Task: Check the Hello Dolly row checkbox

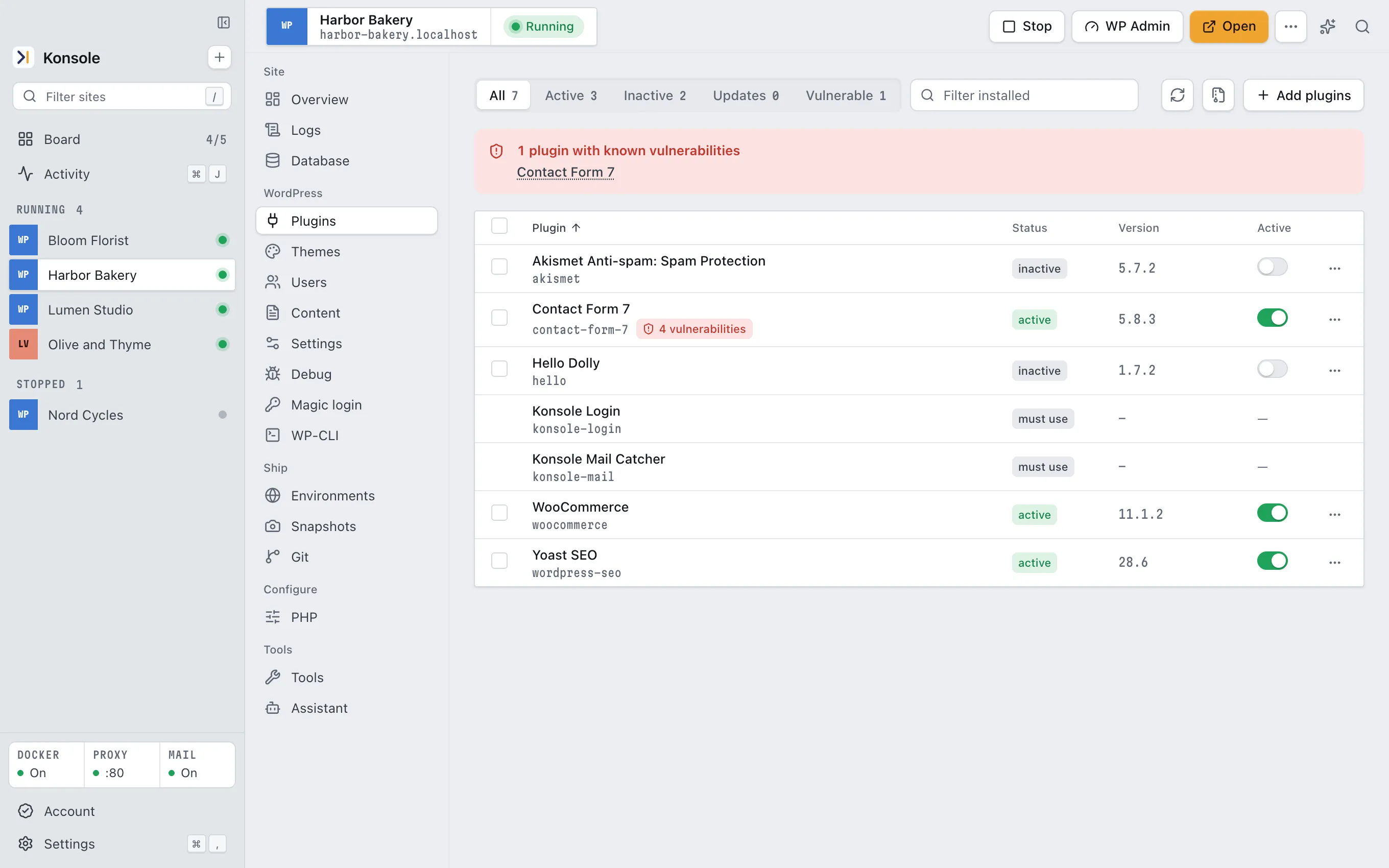Action: click(499, 369)
